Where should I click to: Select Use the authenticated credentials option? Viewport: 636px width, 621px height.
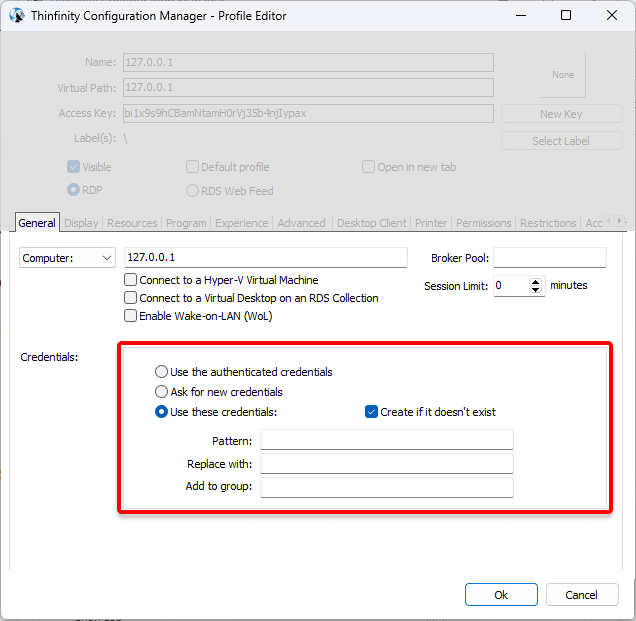click(x=161, y=372)
